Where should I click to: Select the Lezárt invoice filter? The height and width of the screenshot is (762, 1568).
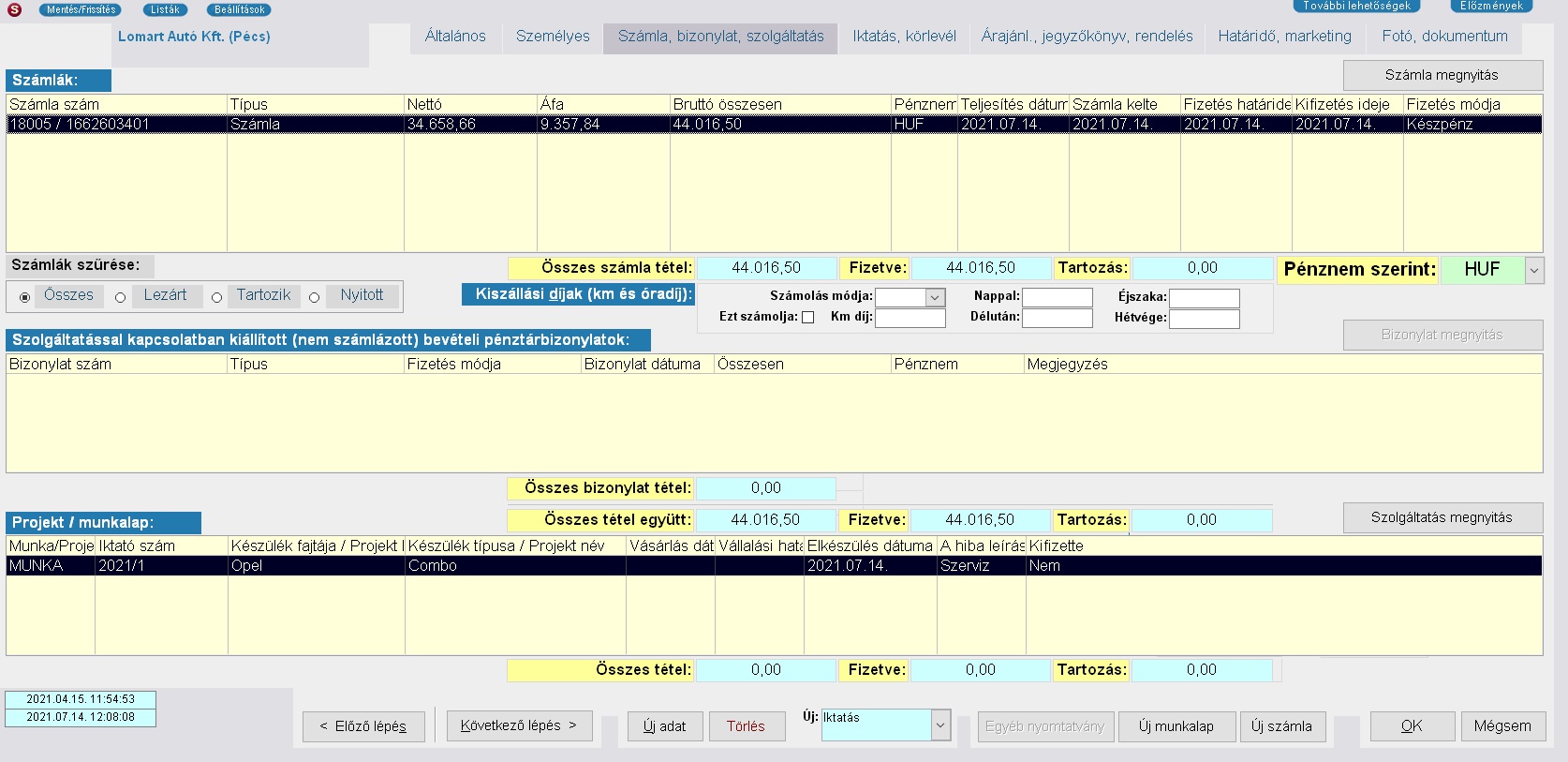point(121,297)
